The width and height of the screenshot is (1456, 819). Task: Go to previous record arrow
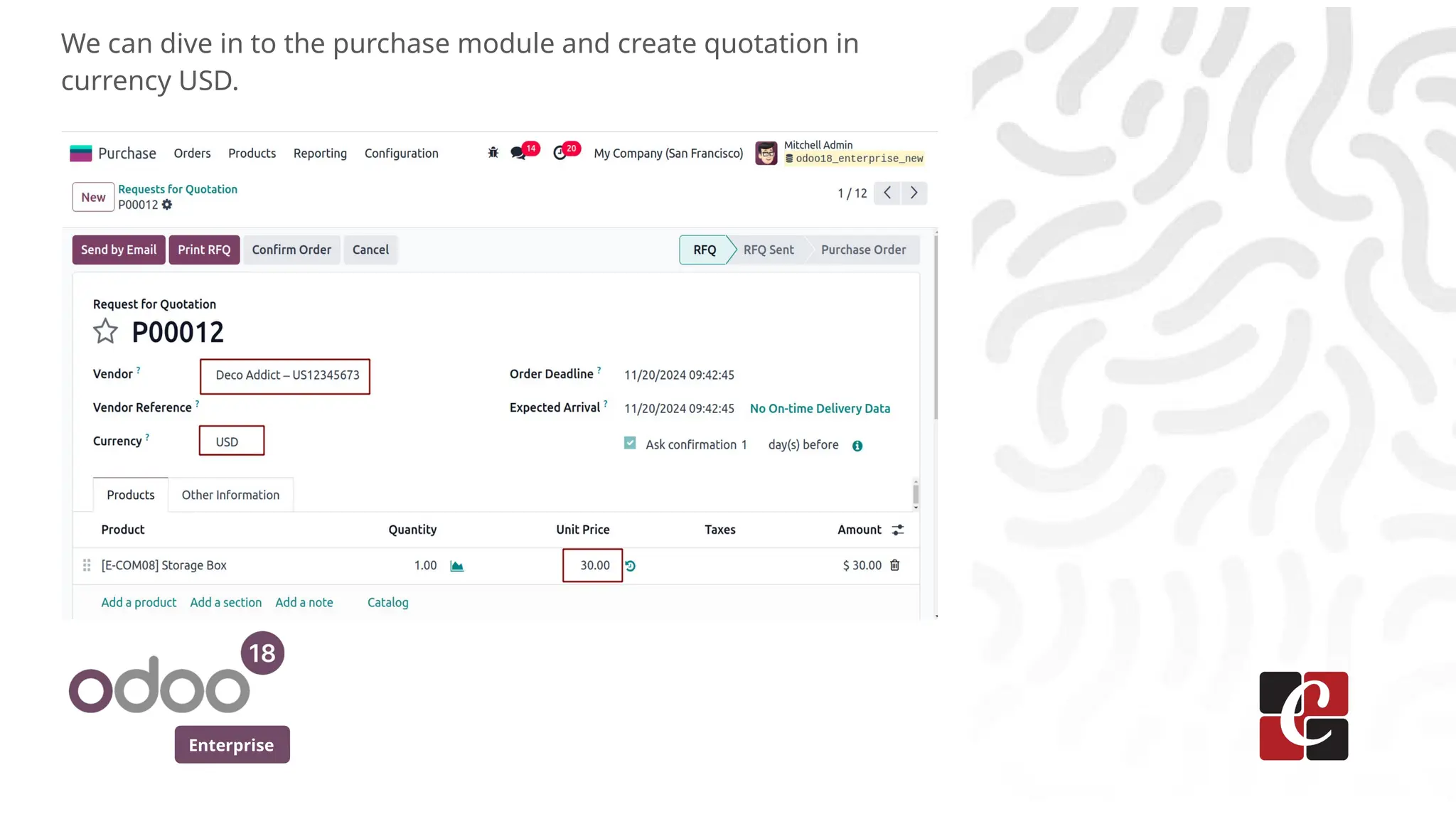click(x=887, y=193)
